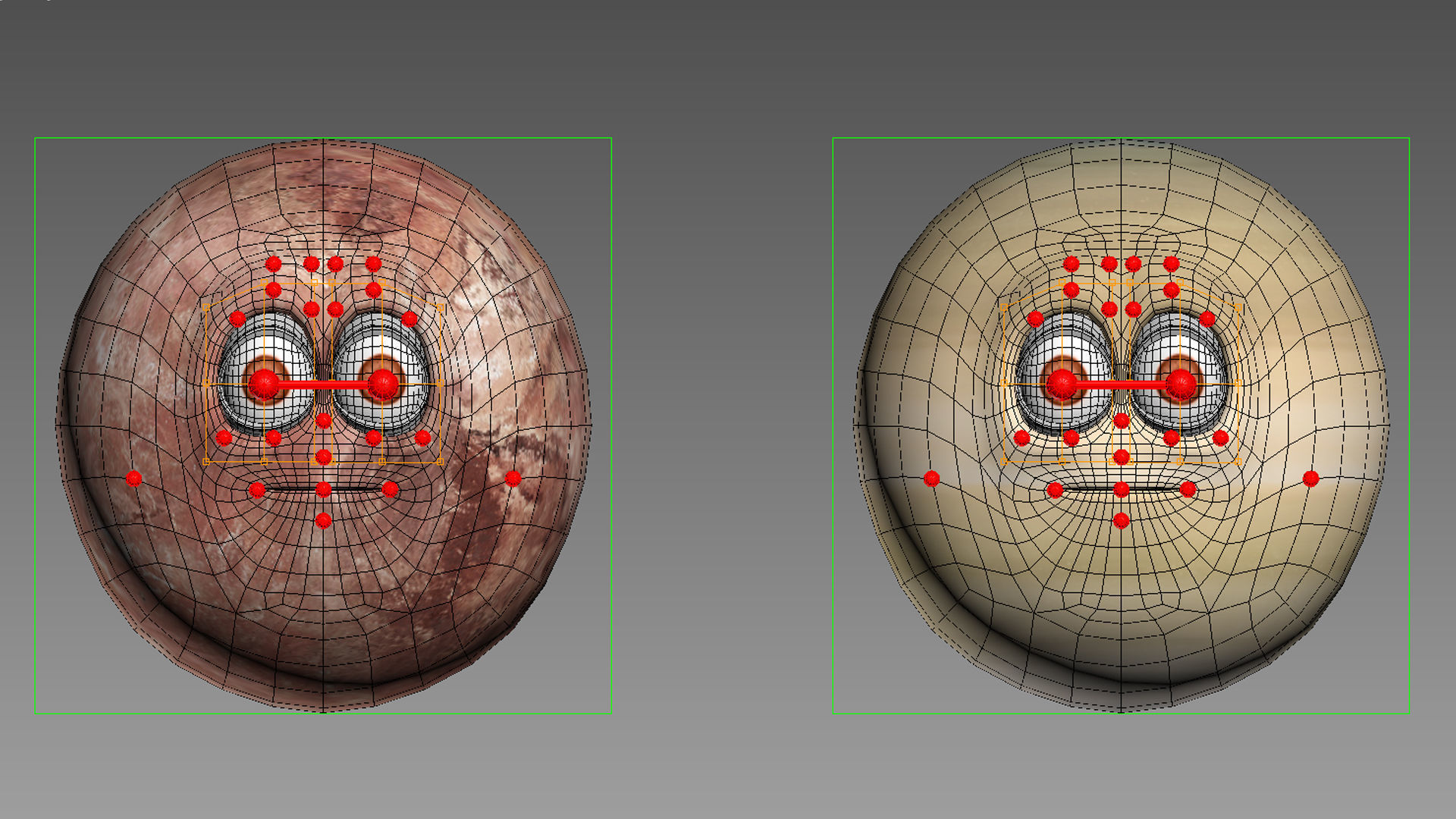Choose outermost screen-right under-eye dot on tan head
The height and width of the screenshot is (819, 1456).
[x=1220, y=438]
